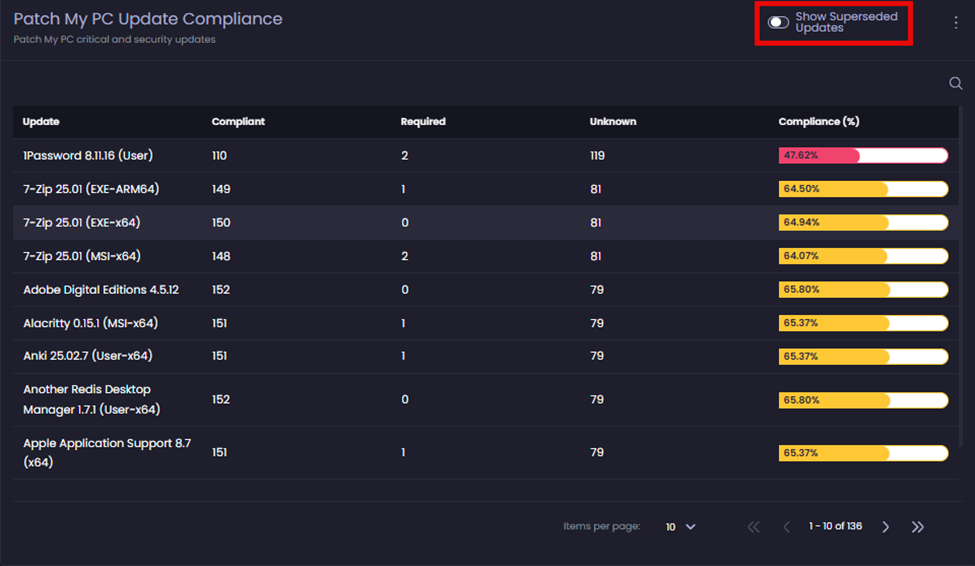The width and height of the screenshot is (975, 566).
Task: Select Another Redis Desktop Manager 1.7.1 update
Action: click(91, 399)
